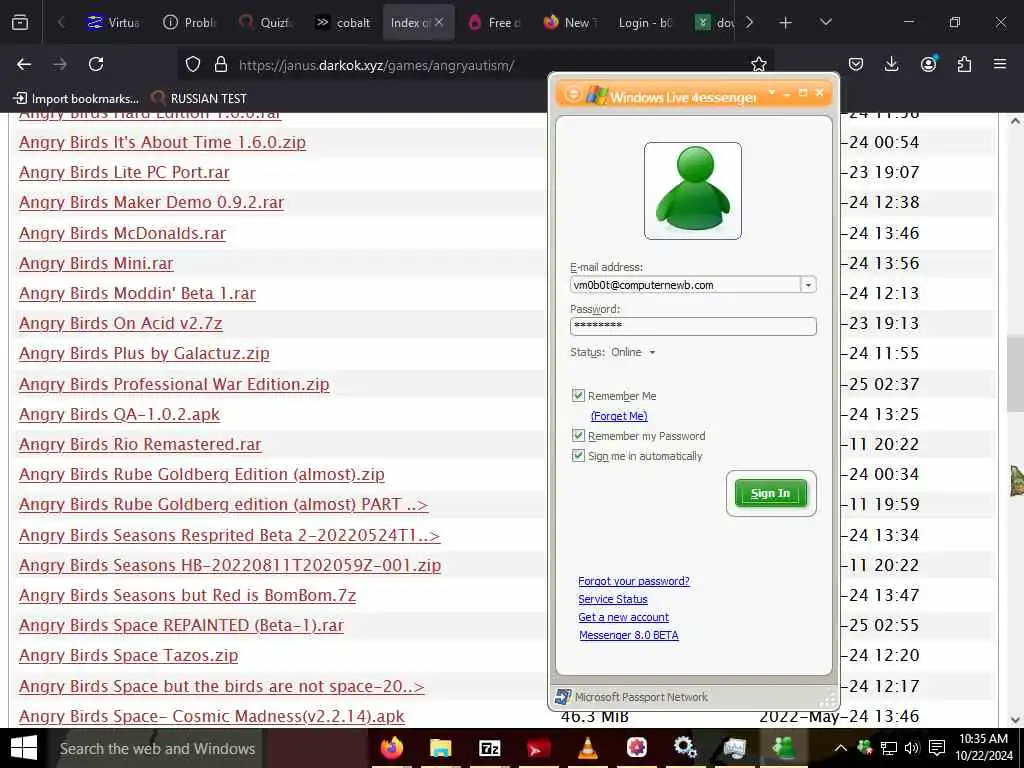1024x768 pixels.
Task: Open the Action Center notifications icon
Action: point(937,748)
